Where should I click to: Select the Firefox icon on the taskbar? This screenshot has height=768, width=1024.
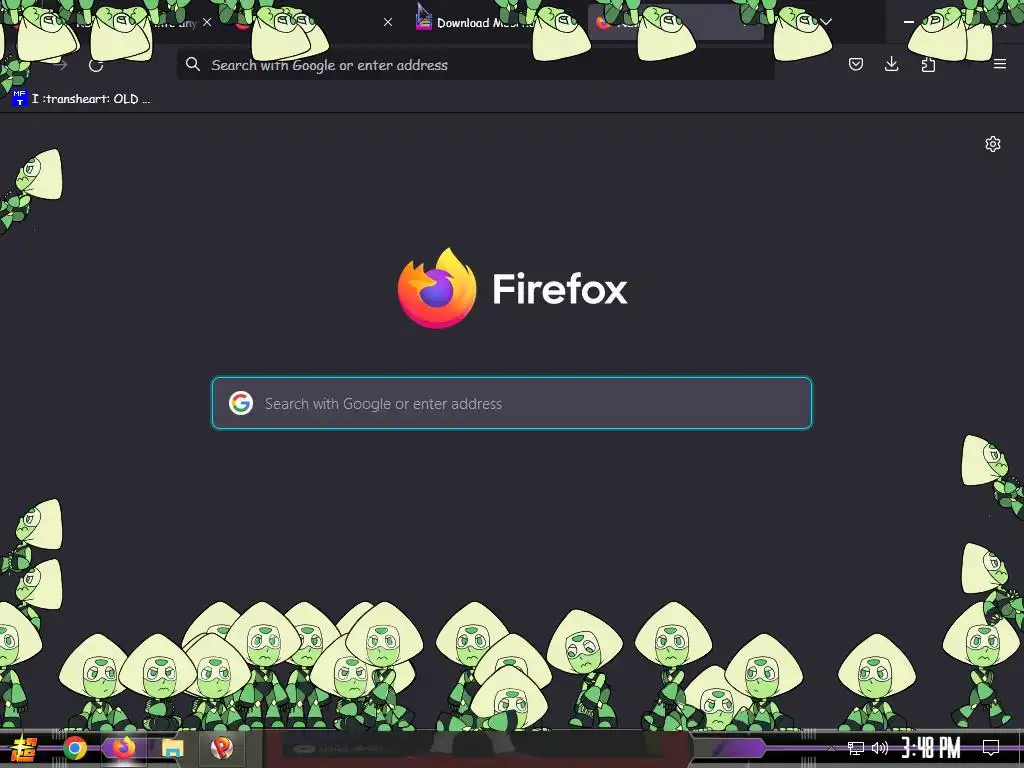click(123, 748)
